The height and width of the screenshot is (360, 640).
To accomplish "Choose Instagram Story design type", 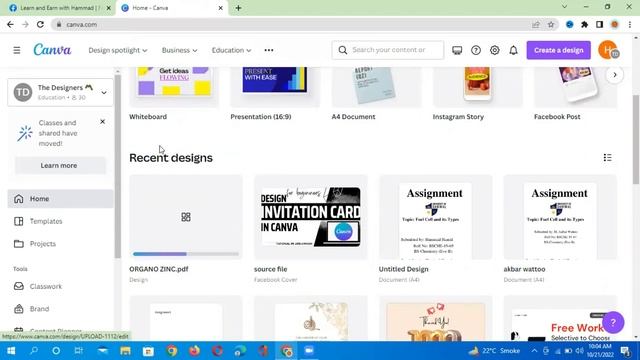I will 478,94.
